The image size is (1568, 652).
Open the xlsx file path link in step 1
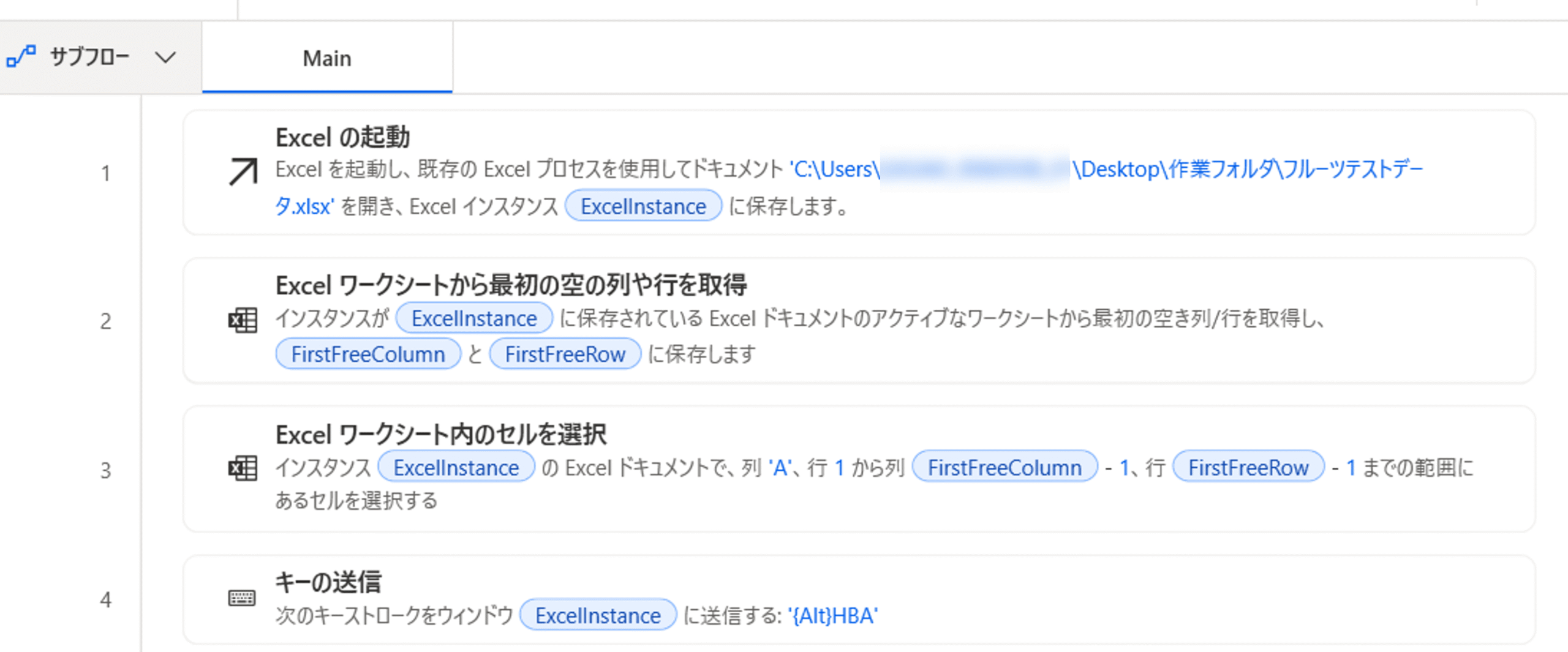849,187
